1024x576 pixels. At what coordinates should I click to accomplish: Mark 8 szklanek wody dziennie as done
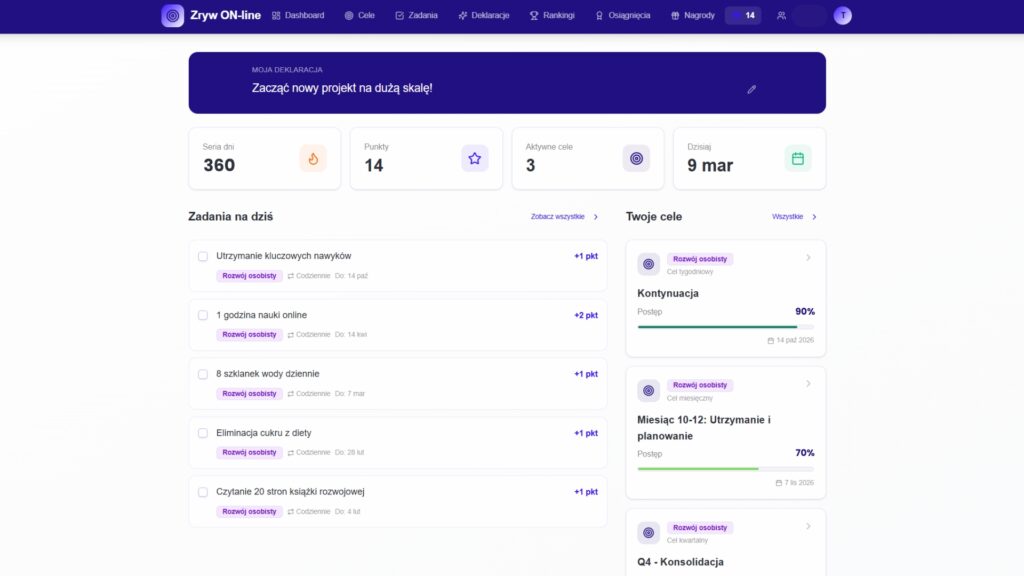203,374
